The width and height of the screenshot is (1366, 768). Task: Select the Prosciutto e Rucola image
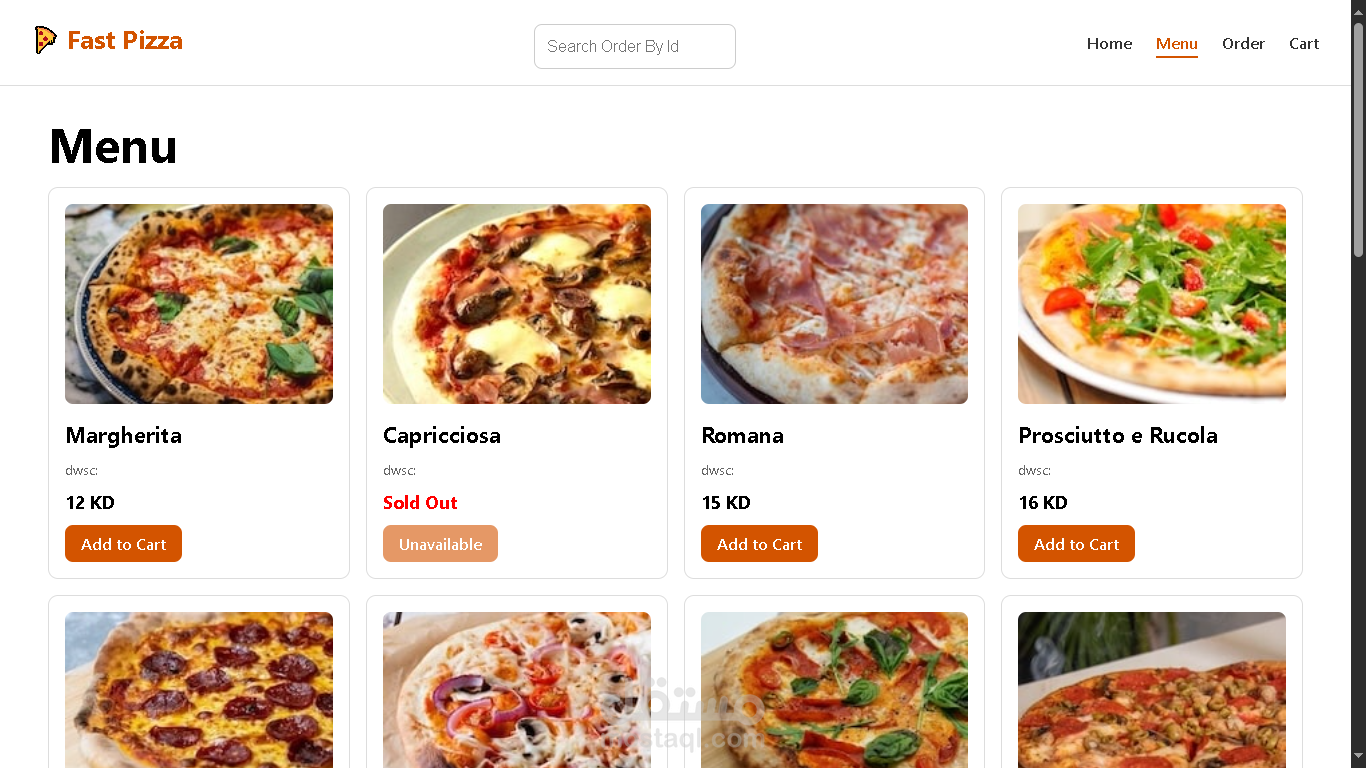pyautogui.click(x=1152, y=304)
